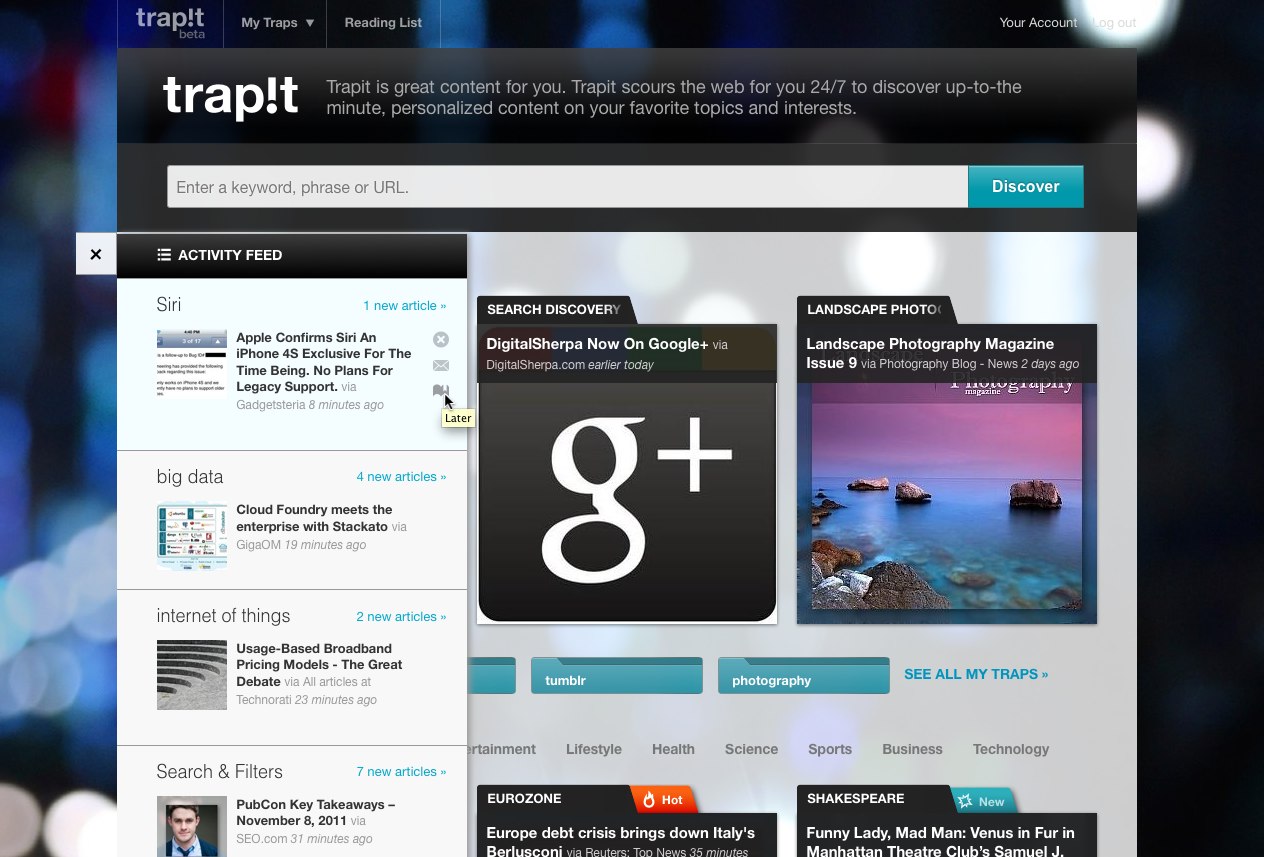The width and height of the screenshot is (1264, 857).
Task: Open thumbnail of Apple Confirms Siri article
Action: (x=192, y=363)
